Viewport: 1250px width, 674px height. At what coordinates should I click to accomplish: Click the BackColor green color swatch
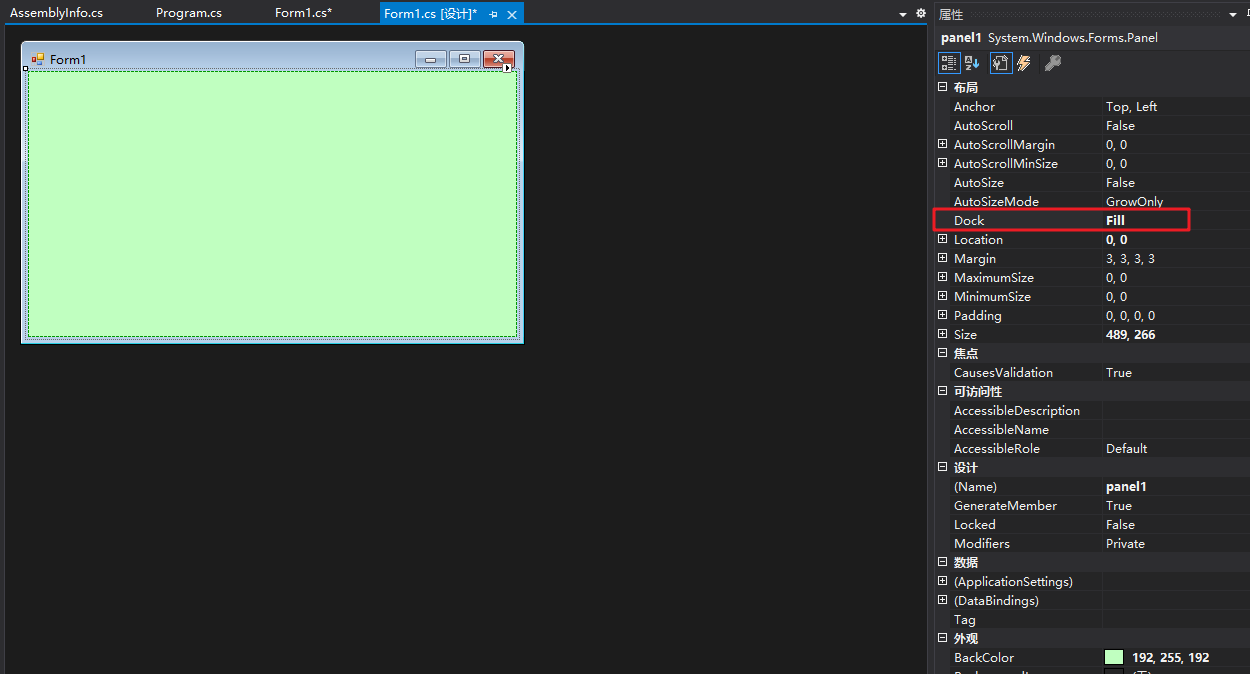coord(1113,657)
